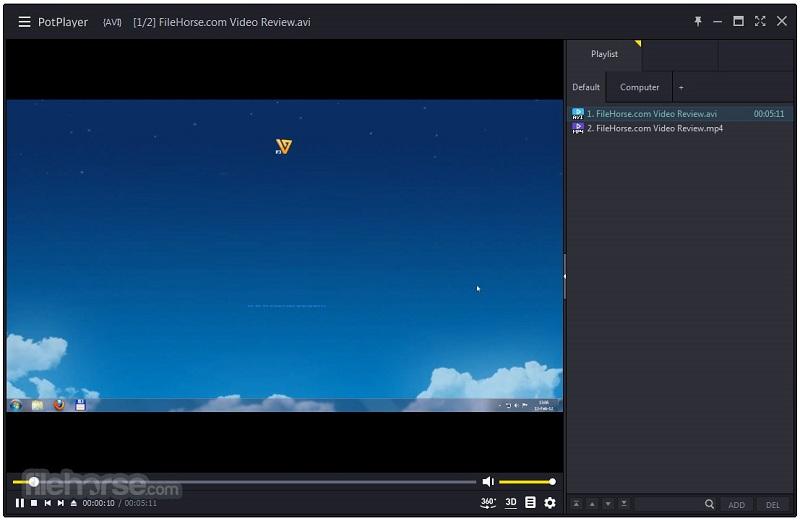
Task: Click the DEL button in playlist
Action: coord(772,505)
